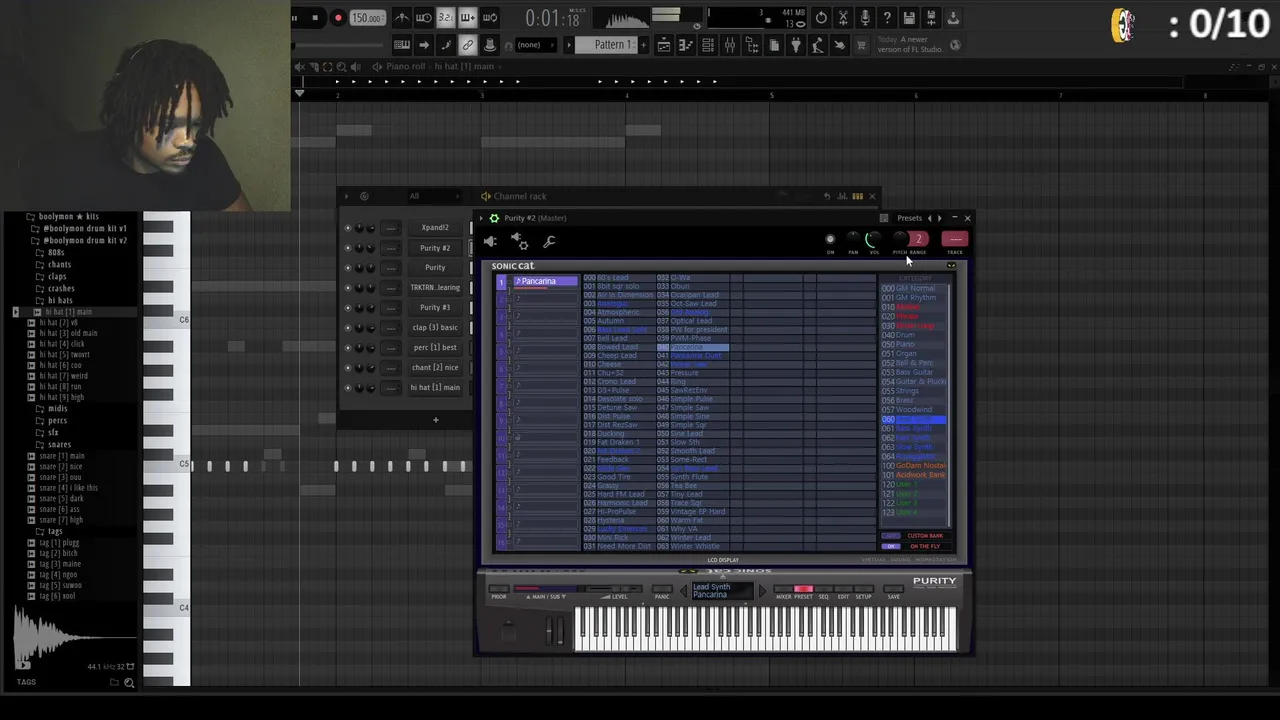Expand the 808s folder
1280x720 pixels.
(56, 252)
